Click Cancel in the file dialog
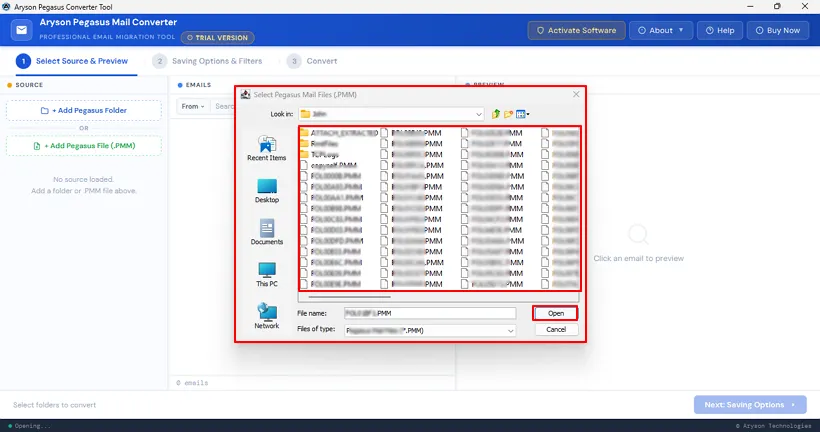The image size is (820, 432). (555, 329)
